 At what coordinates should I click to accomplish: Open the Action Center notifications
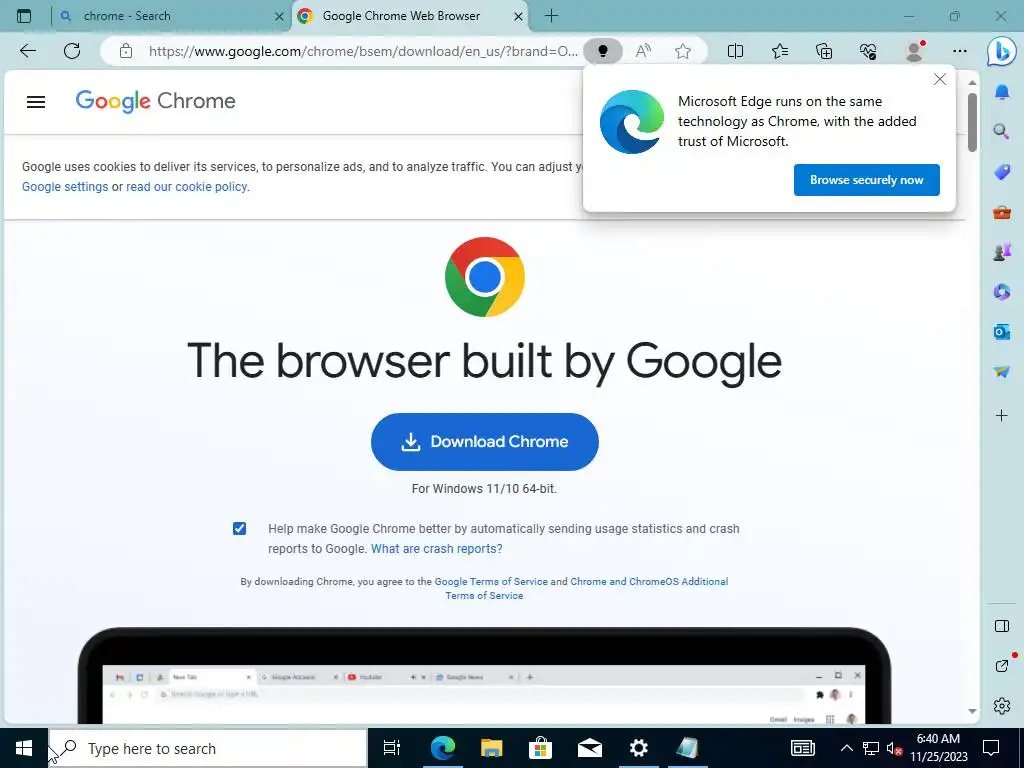point(991,748)
